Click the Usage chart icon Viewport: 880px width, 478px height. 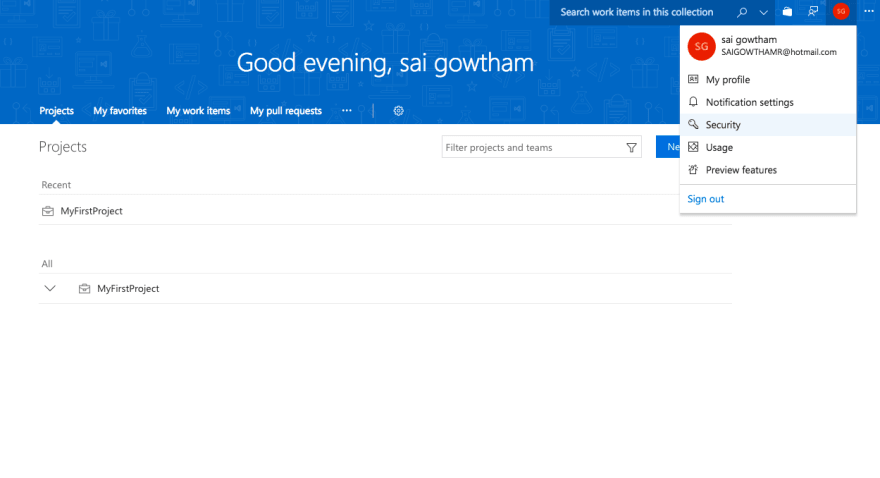click(694, 146)
